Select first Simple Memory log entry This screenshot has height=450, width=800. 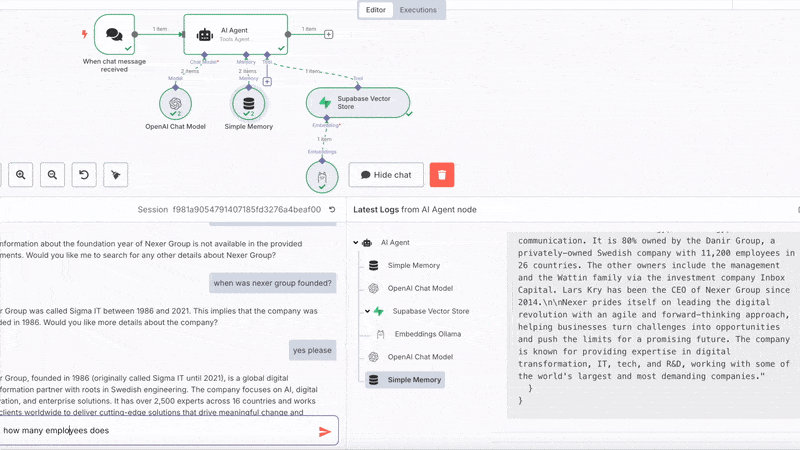[x=413, y=265]
